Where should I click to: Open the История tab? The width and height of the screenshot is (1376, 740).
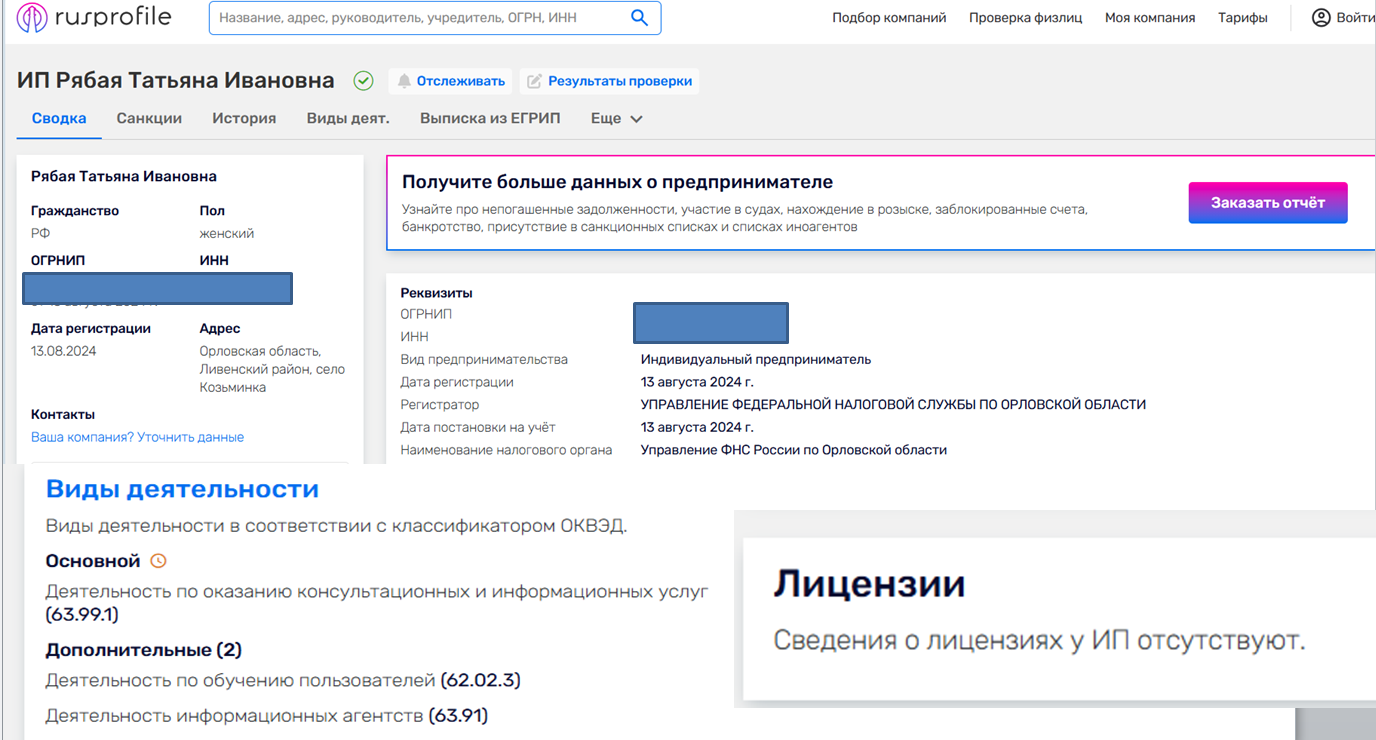[x=244, y=118]
